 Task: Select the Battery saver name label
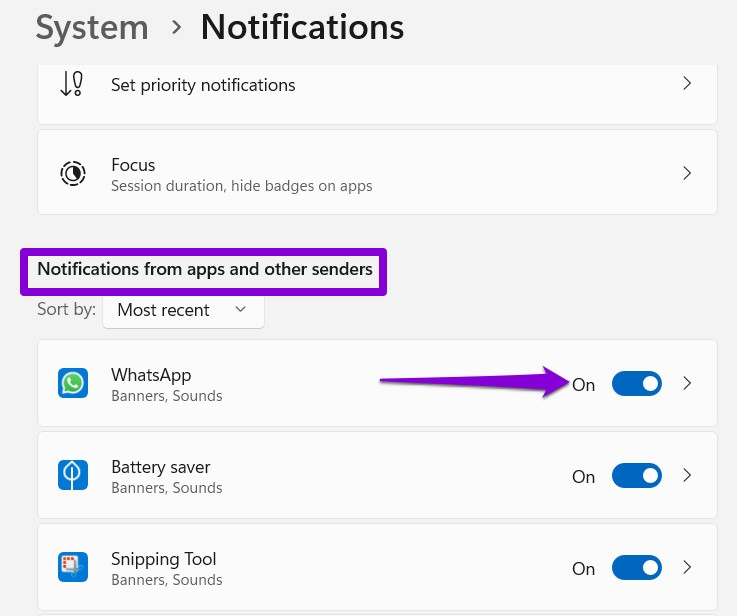[x=161, y=467]
